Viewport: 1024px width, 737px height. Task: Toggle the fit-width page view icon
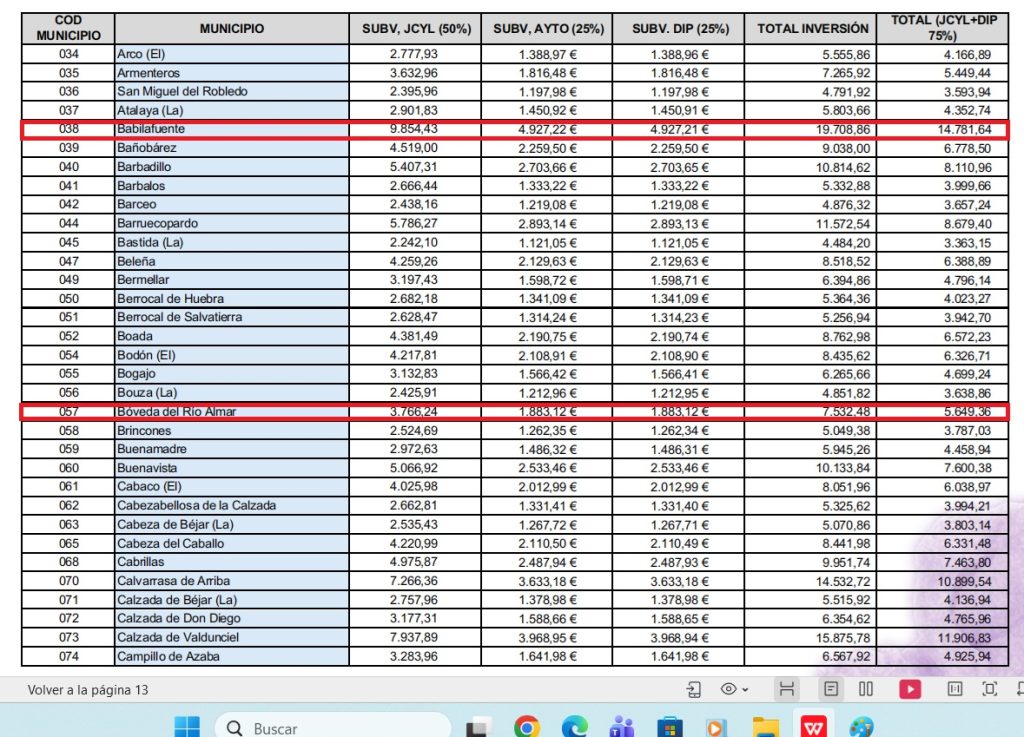coord(787,689)
